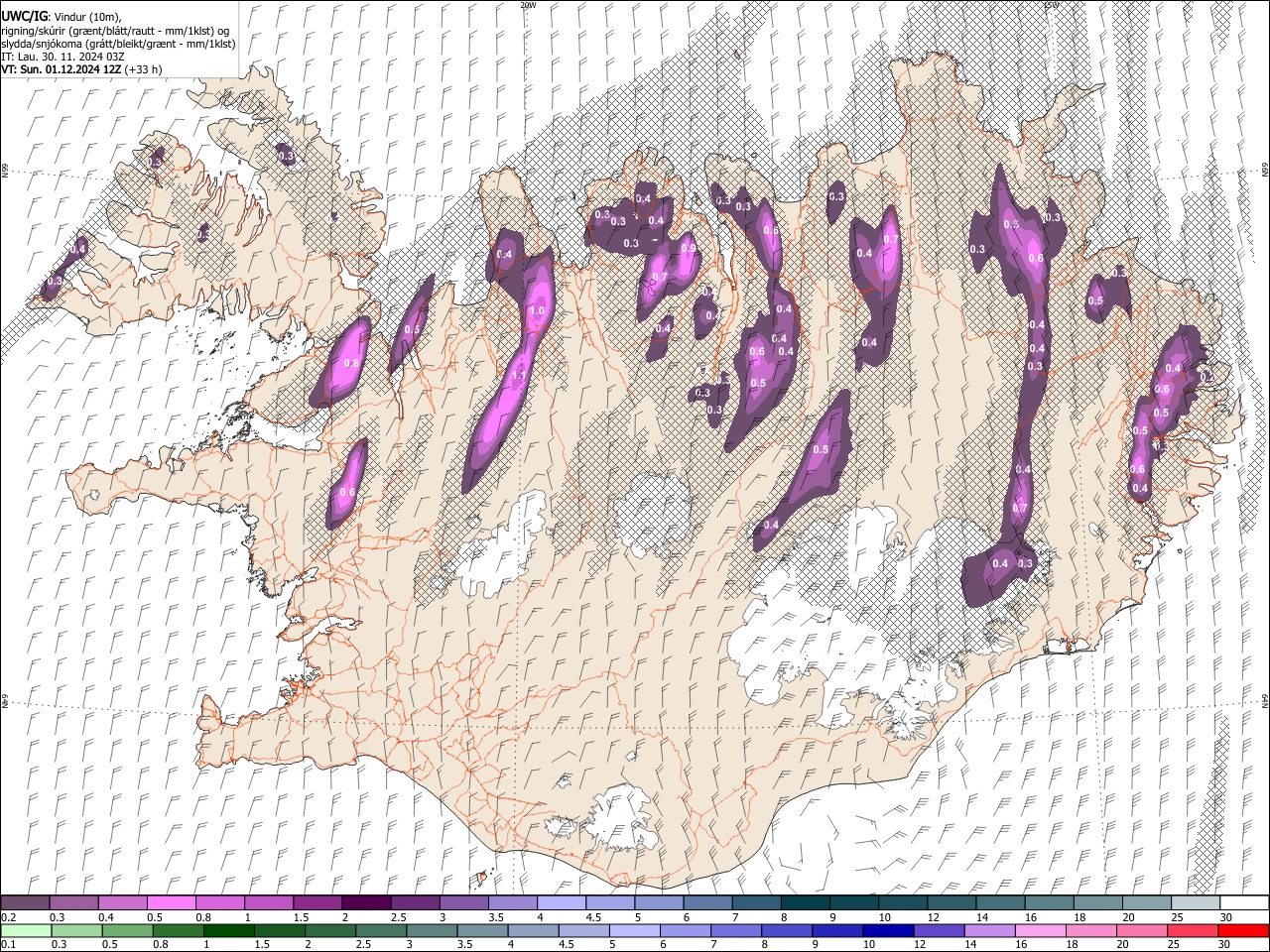The width and height of the screenshot is (1270, 952).
Task: Click the '30' label on the snow legend row
Action: (x=1225, y=917)
